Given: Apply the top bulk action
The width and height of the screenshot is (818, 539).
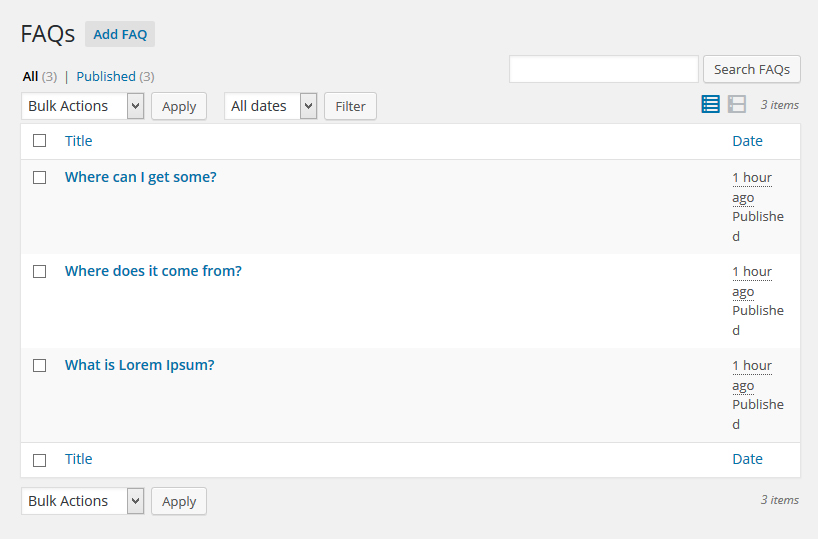Looking at the screenshot, I should 179,106.
